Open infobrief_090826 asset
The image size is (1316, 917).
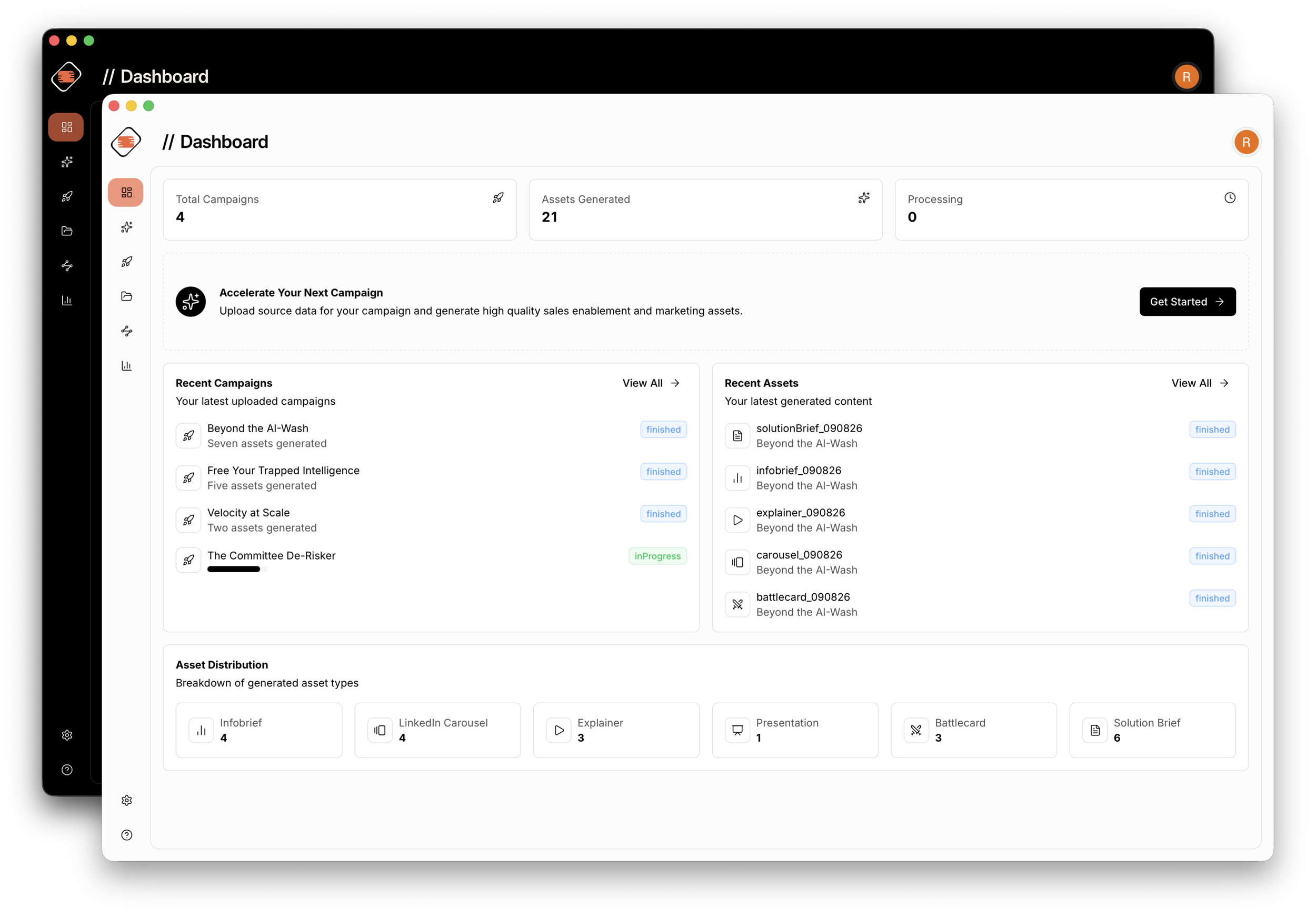980,478
